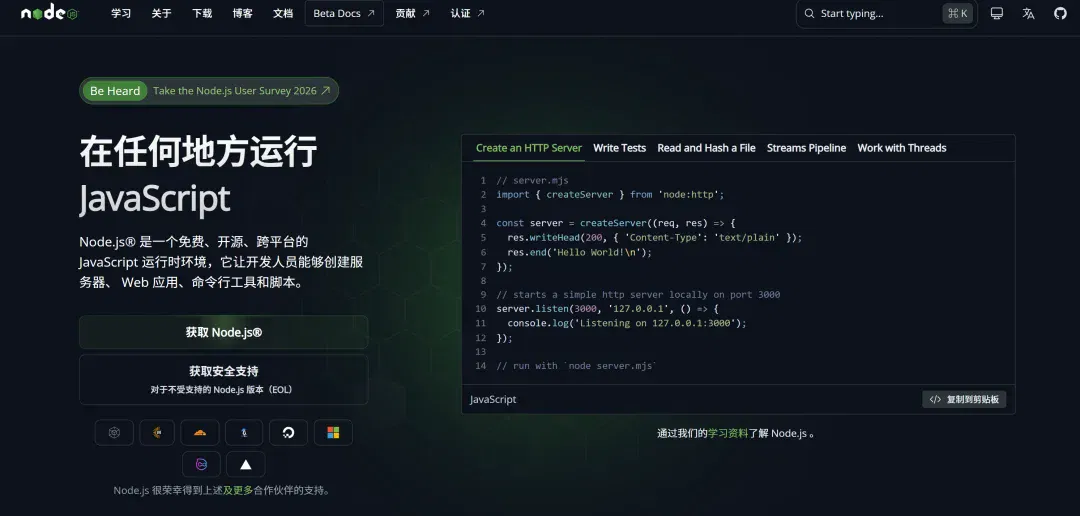Open the Vercel triangle partner logo
This screenshot has width=1080, height=516.
point(245,464)
